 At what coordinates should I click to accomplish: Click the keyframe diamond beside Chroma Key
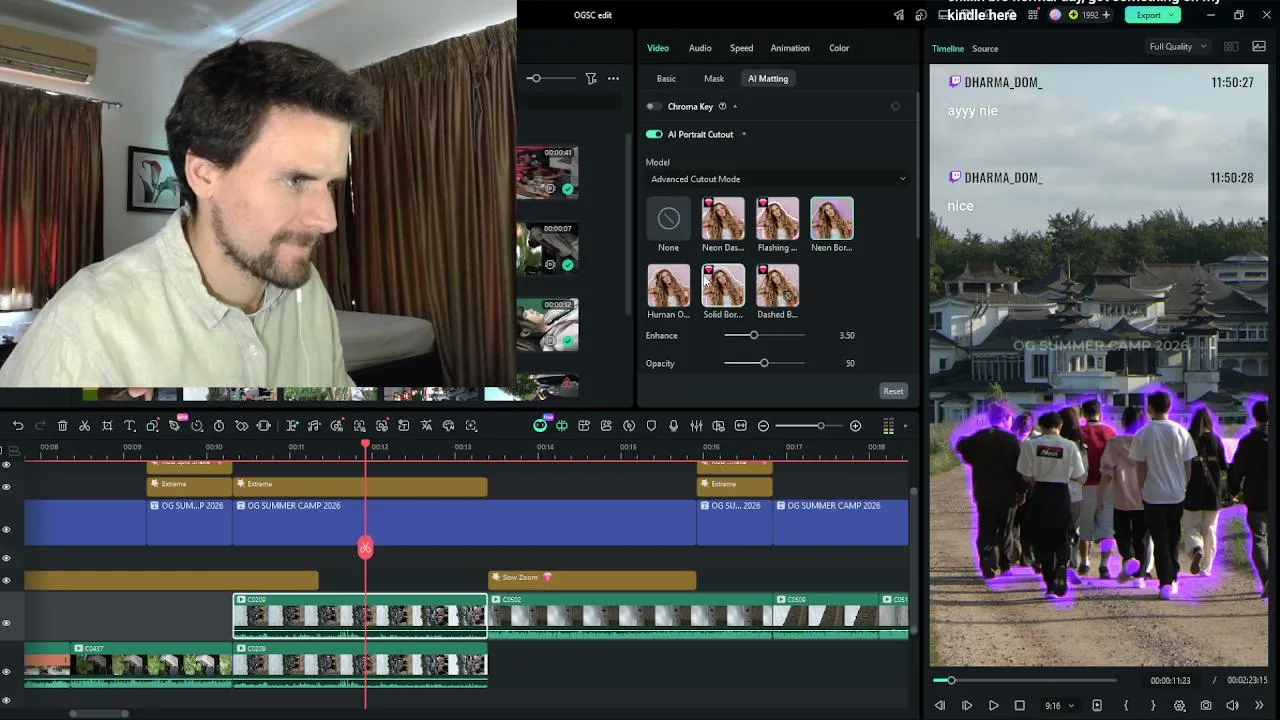[895, 106]
